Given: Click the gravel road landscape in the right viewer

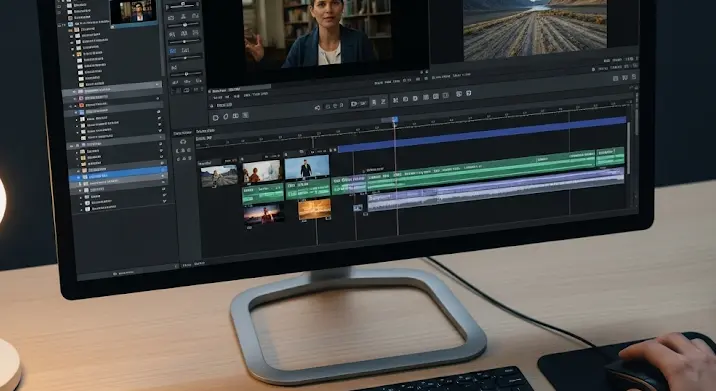Looking at the screenshot, I should [x=535, y=30].
